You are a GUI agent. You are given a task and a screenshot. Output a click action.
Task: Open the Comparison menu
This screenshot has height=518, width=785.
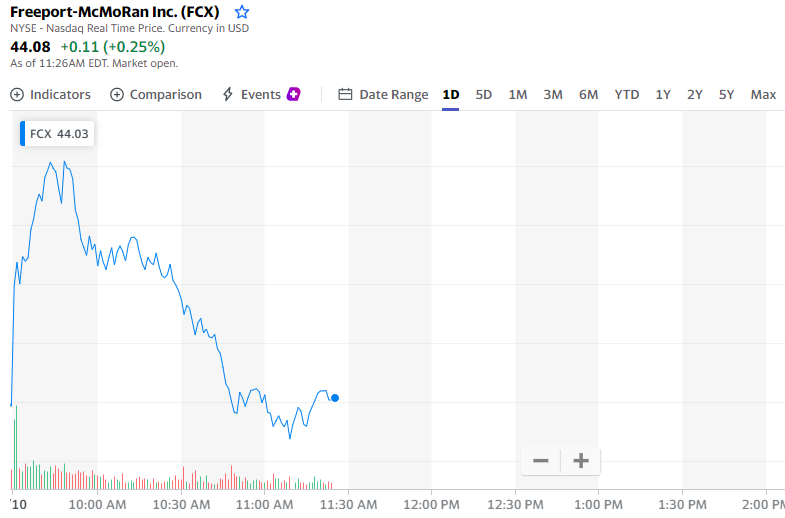pos(156,94)
